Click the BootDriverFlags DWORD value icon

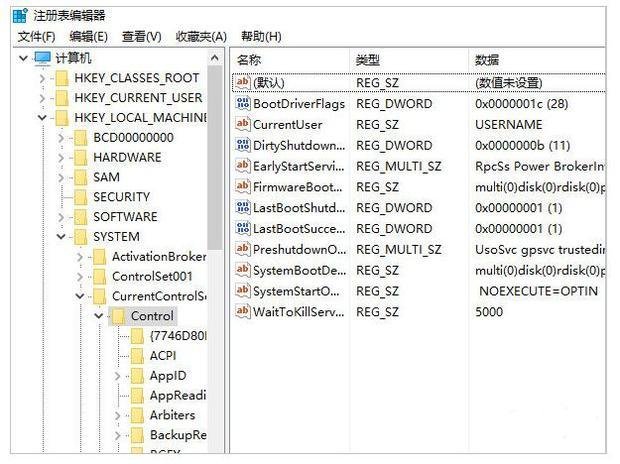click(x=242, y=103)
